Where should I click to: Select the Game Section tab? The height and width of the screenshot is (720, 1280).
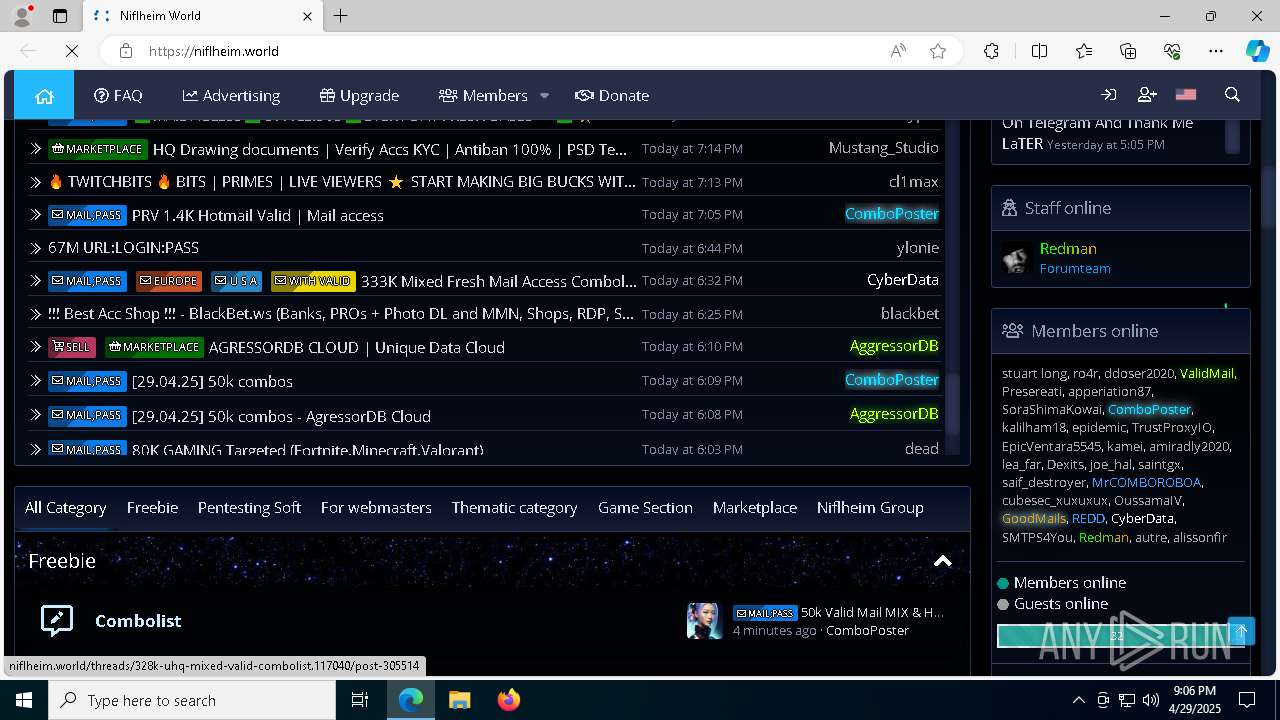(x=645, y=508)
